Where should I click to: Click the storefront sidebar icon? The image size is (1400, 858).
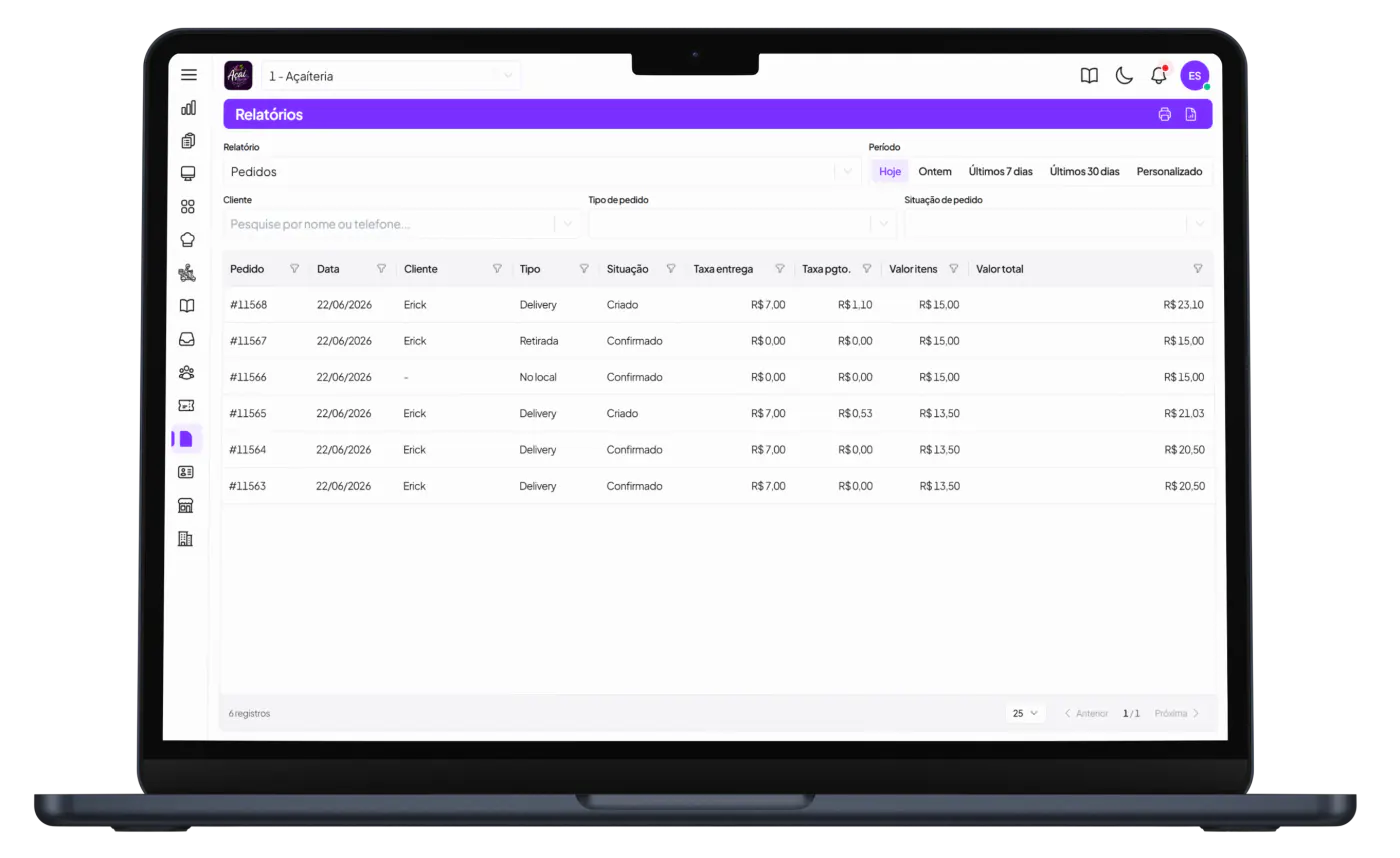[186, 505]
